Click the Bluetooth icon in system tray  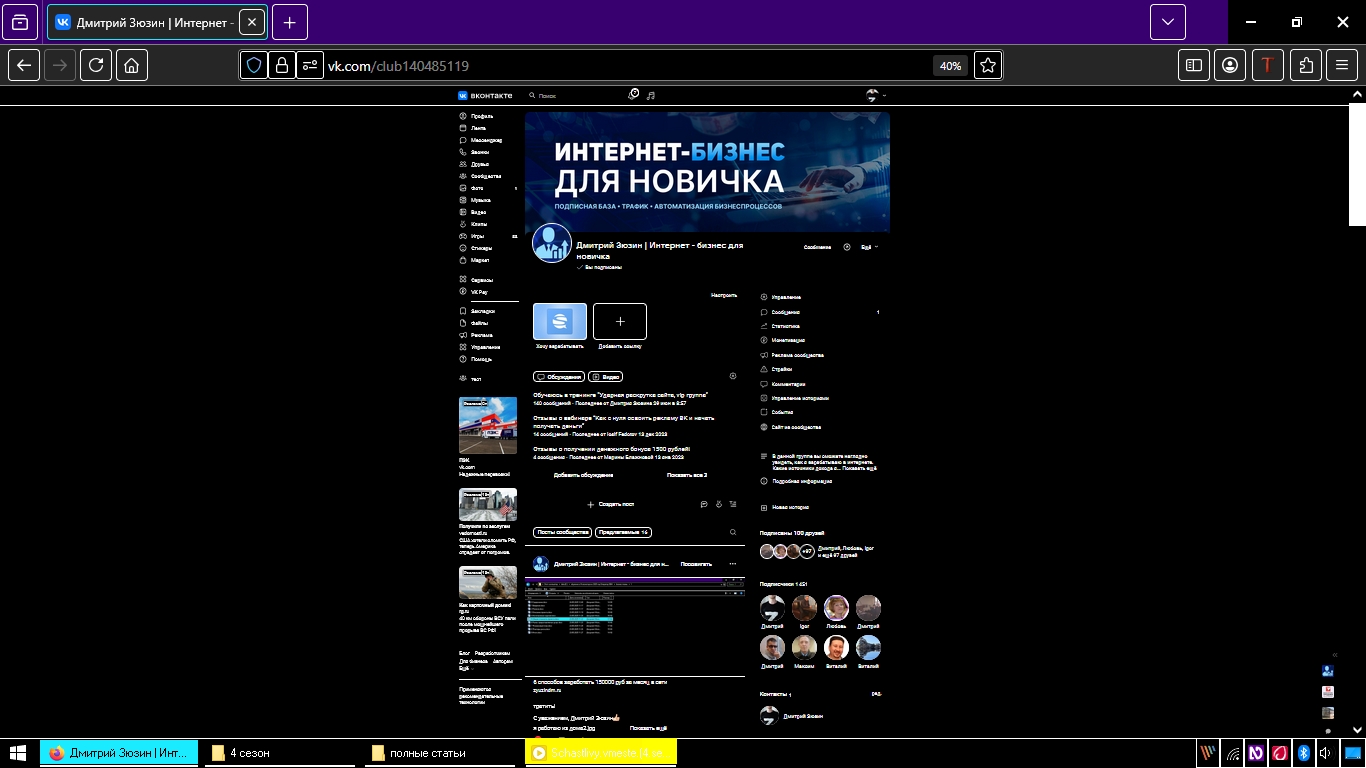[1304, 753]
